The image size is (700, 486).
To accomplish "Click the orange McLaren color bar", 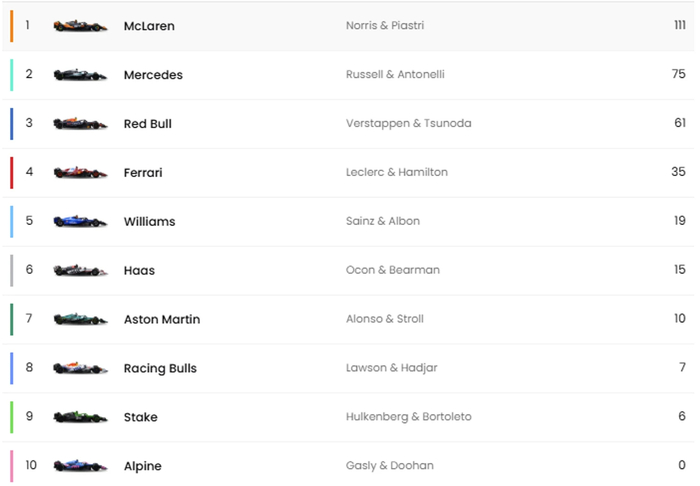I will 11,26.
